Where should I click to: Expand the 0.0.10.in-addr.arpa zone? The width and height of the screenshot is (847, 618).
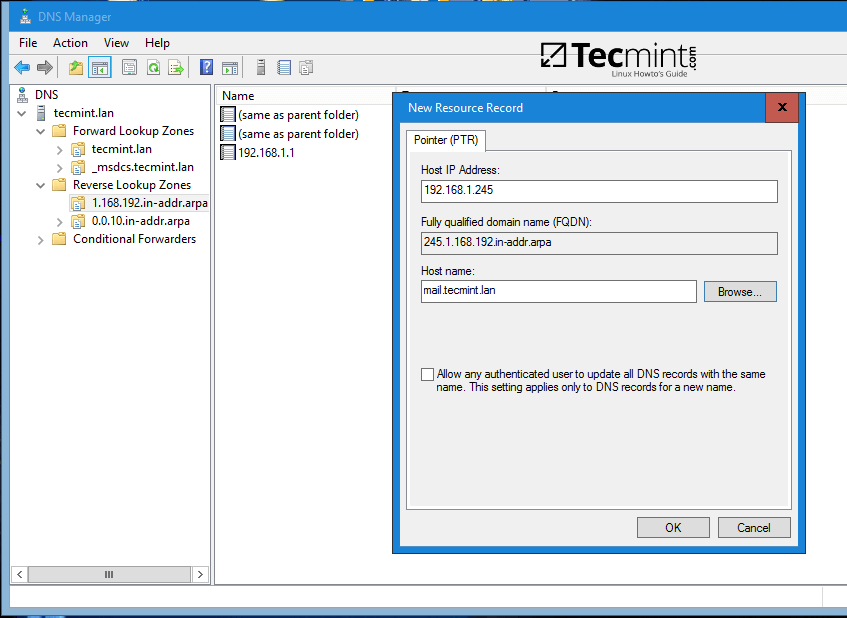[58, 220]
